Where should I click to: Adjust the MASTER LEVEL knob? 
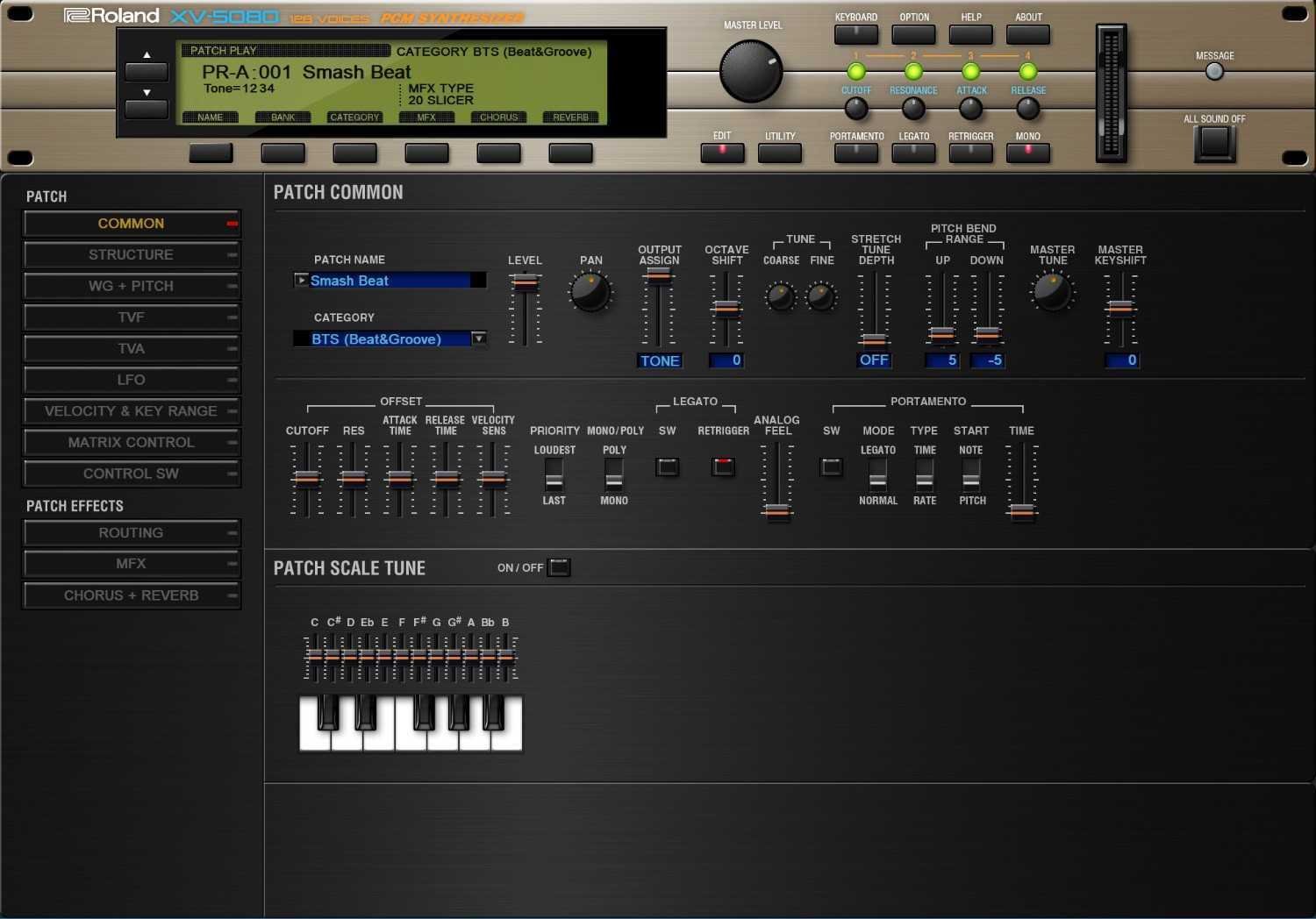(x=750, y=71)
